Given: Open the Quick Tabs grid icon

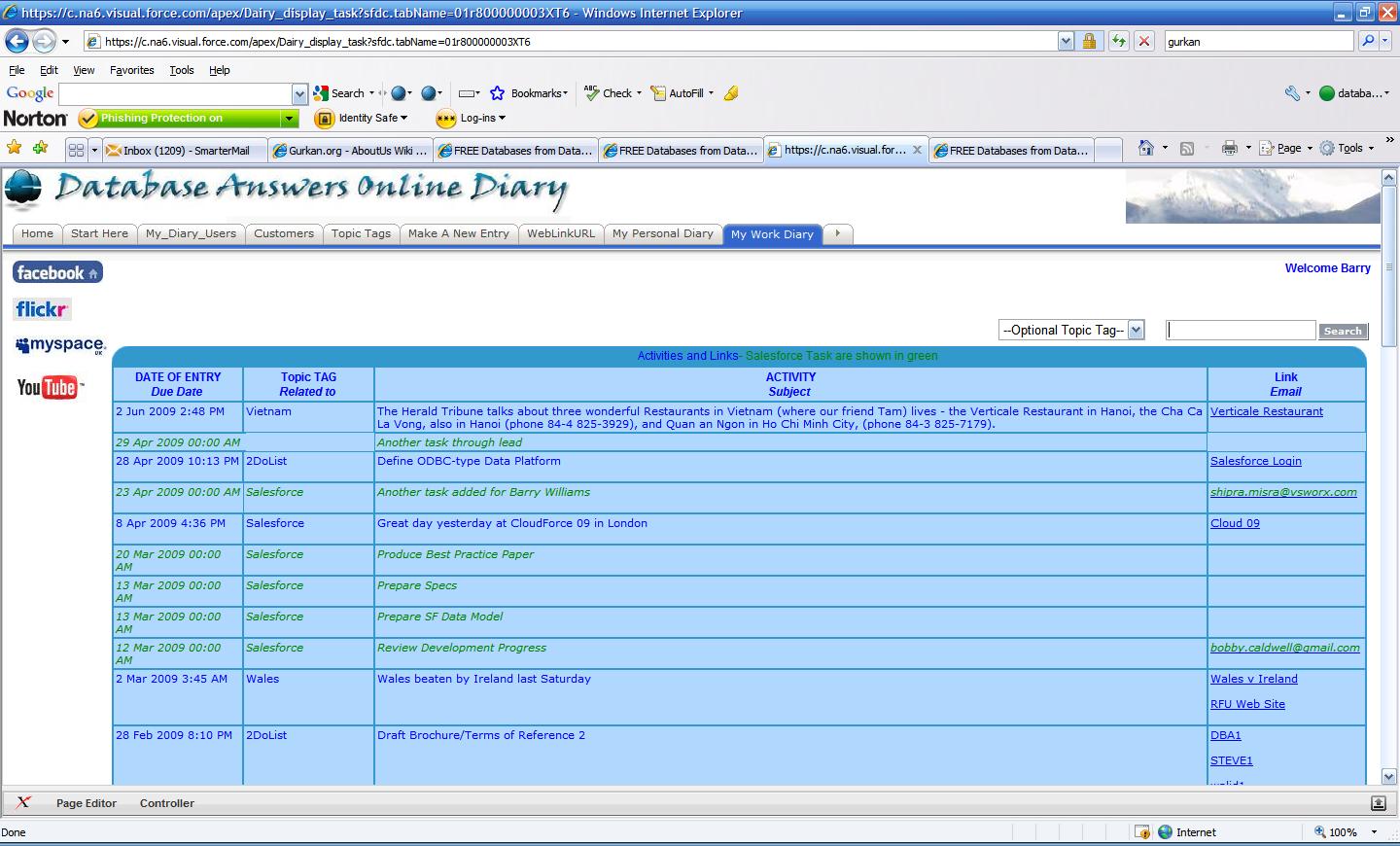Looking at the screenshot, I should coord(76,150).
